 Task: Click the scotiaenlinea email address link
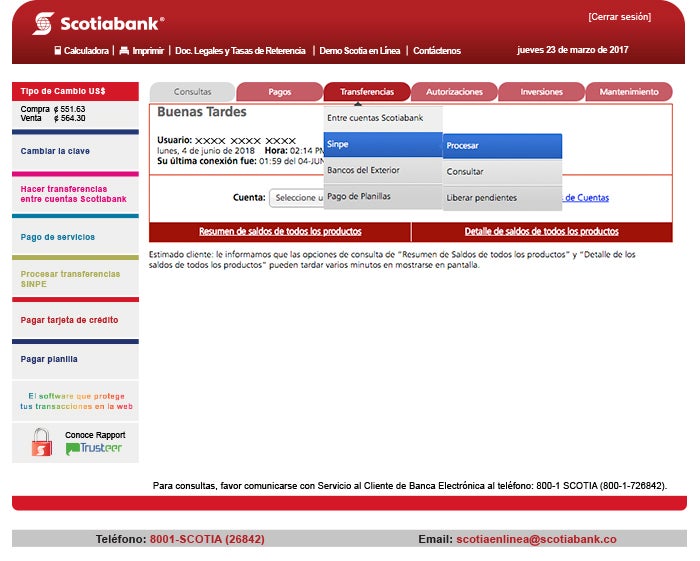click(536, 539)
